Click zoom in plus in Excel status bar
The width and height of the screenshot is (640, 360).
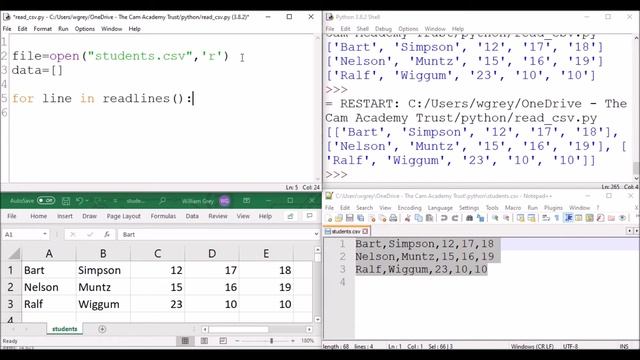(293, 340)
